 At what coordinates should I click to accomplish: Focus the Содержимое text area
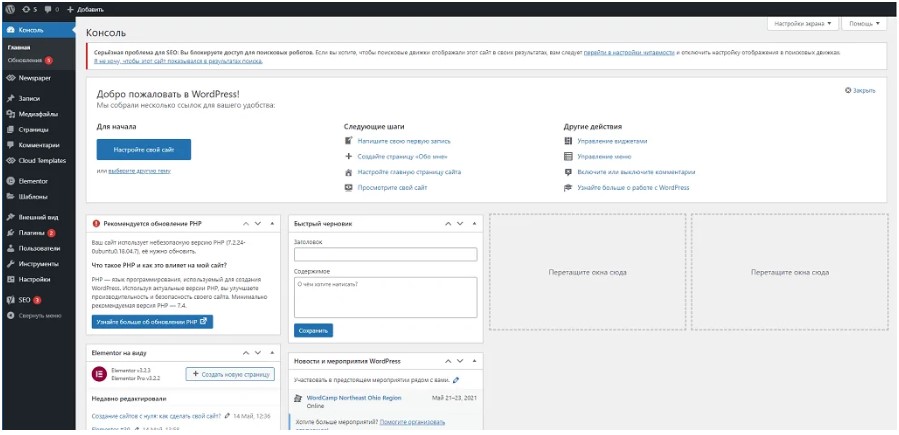coord(385,297)
